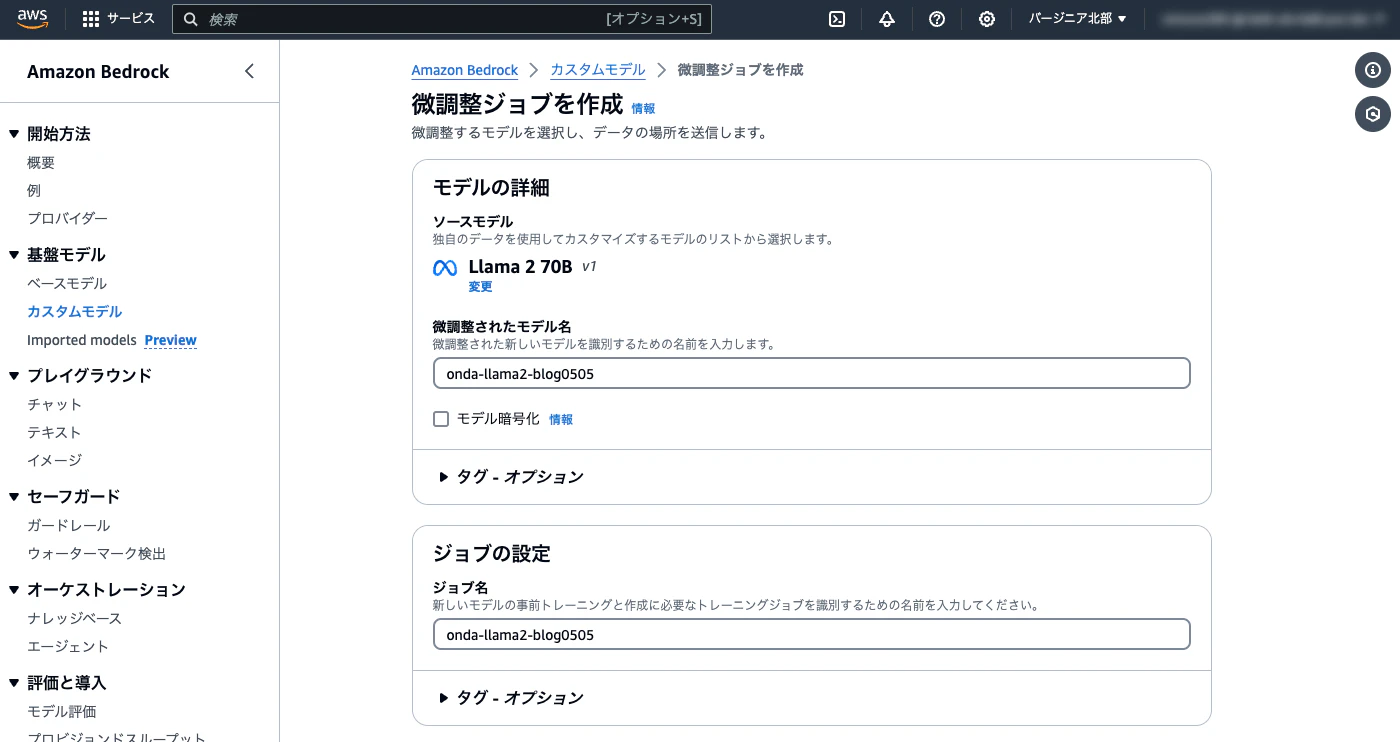This screenshot has height=742, width=1400.
Task: Click the 微調整されたモデル名 input field
Action: pos(812,373)
